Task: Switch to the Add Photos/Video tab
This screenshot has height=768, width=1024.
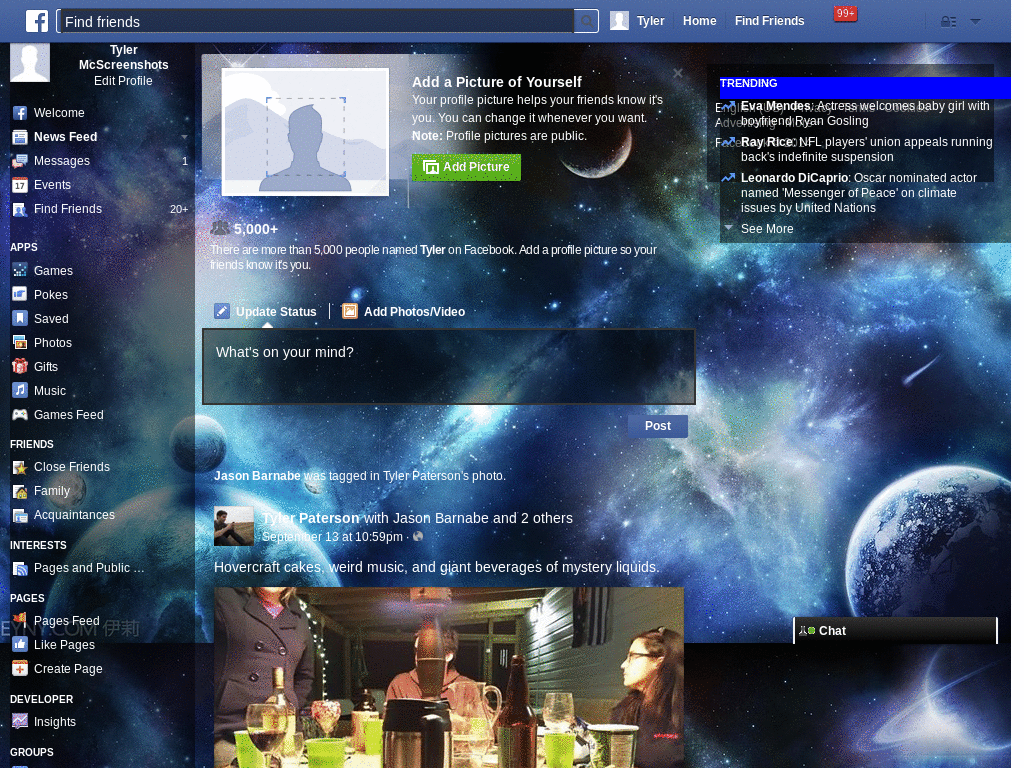Action: click(x=413, y=311)
